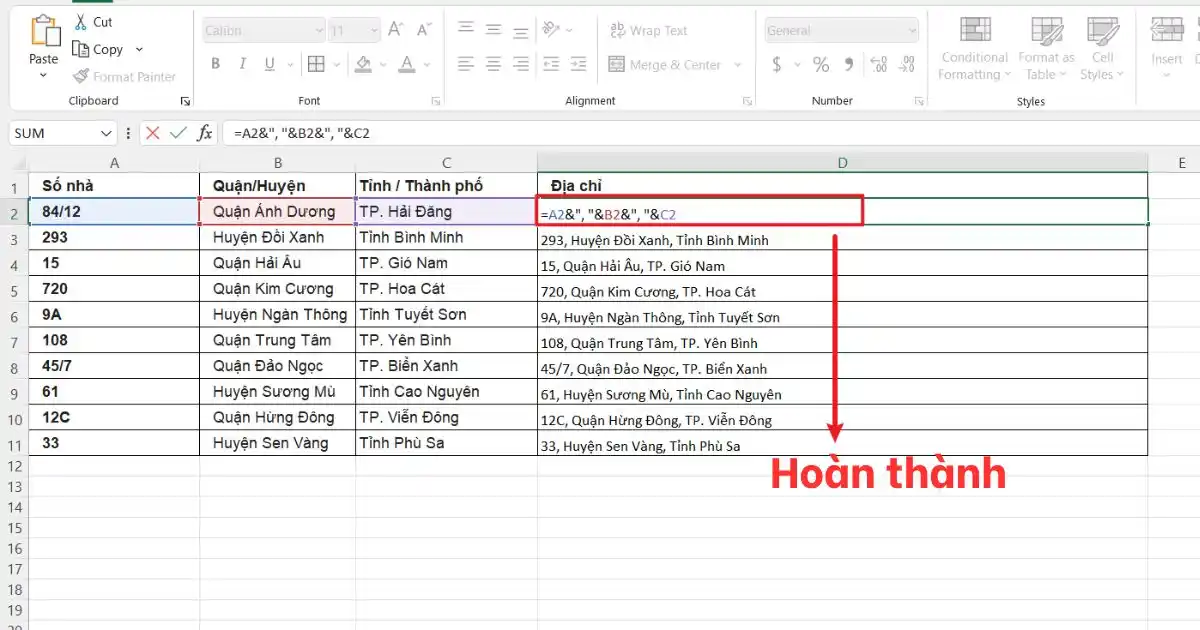The width and height of the screenshot is (1200, 630).
Task: Decrease decimal places
Action: (x=907, y=65)
